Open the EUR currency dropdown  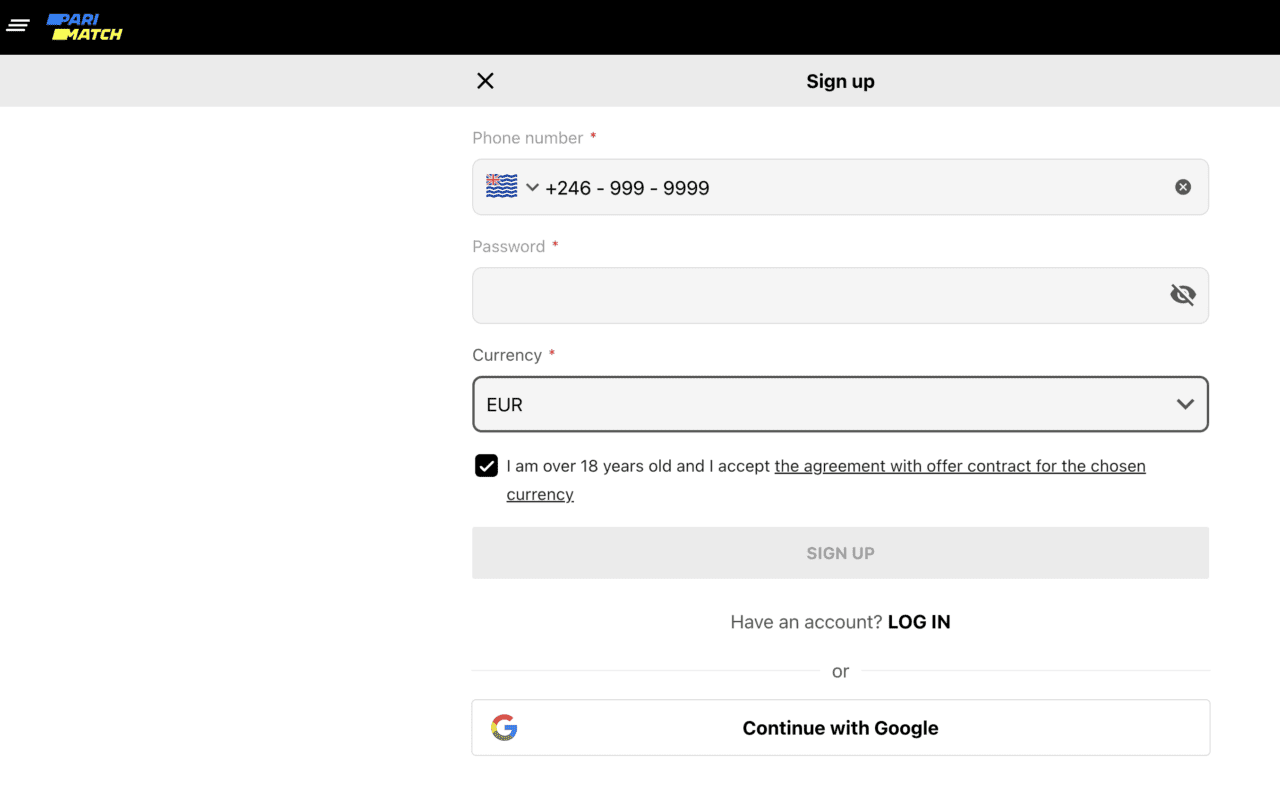click(820, 404)
